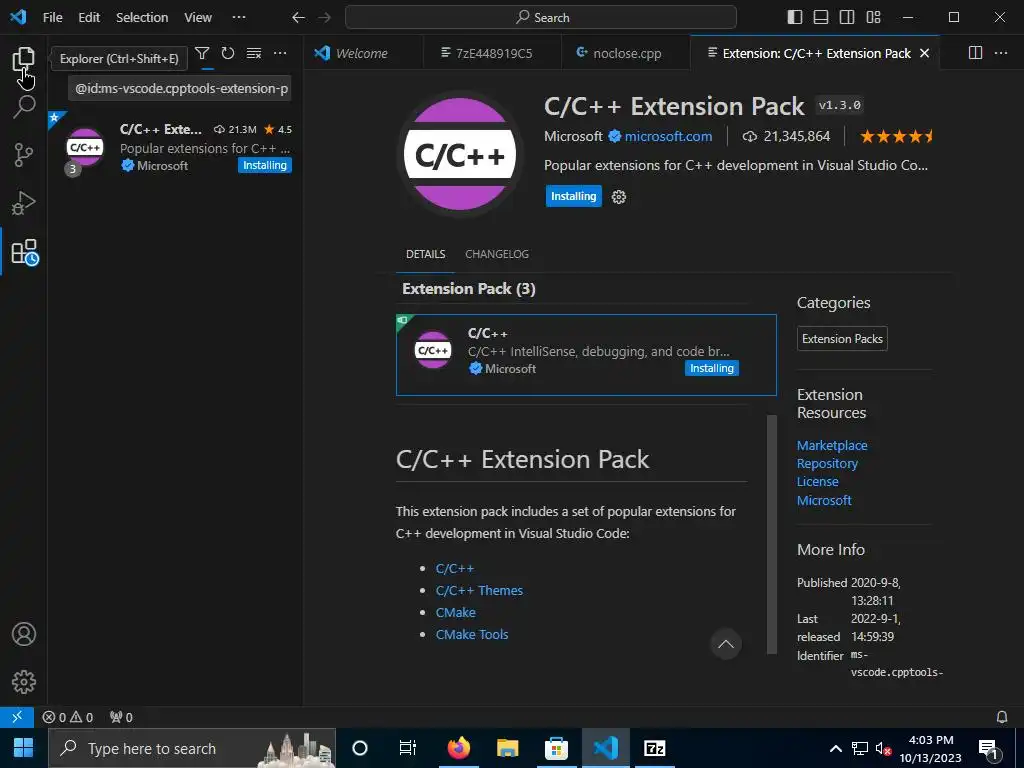Open the Microsoft resource link

coord(824,500)
